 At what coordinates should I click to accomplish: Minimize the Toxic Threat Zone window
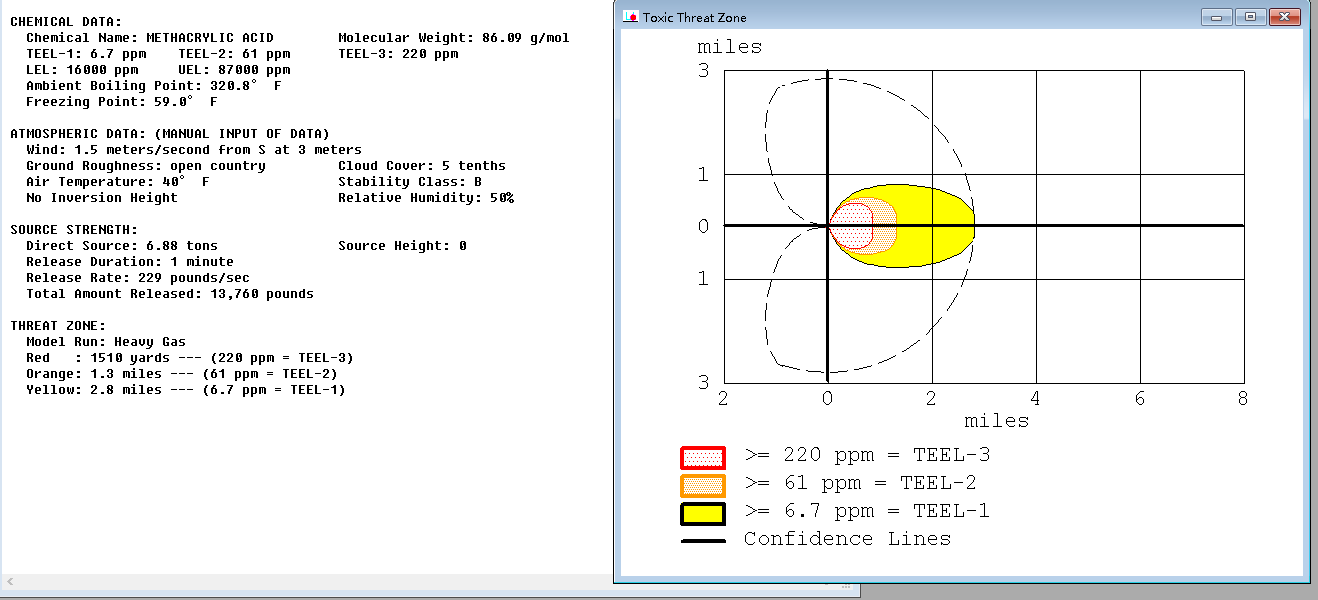[1217, 17]
